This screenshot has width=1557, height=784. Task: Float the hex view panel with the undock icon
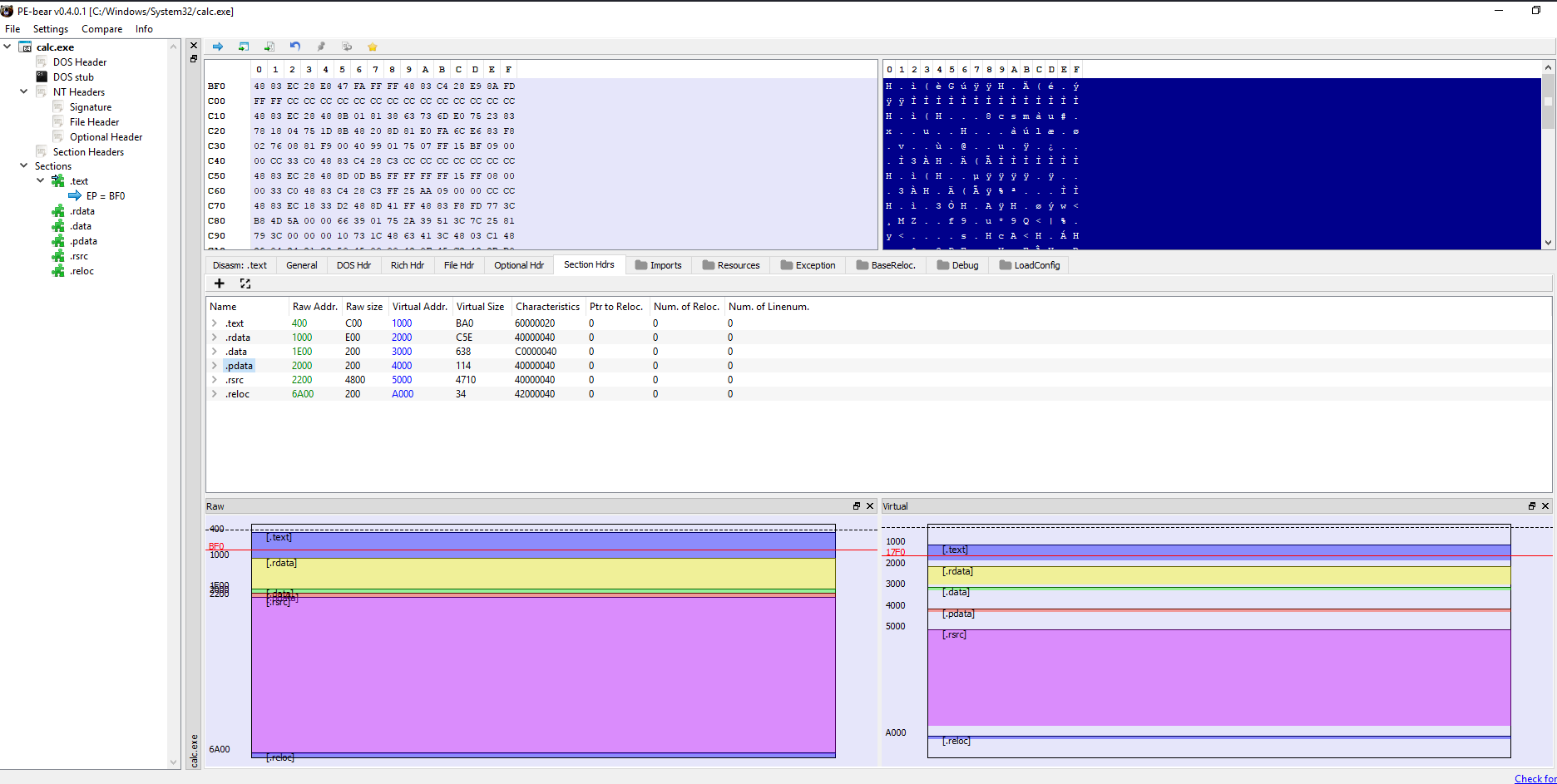tap(194, 59)
